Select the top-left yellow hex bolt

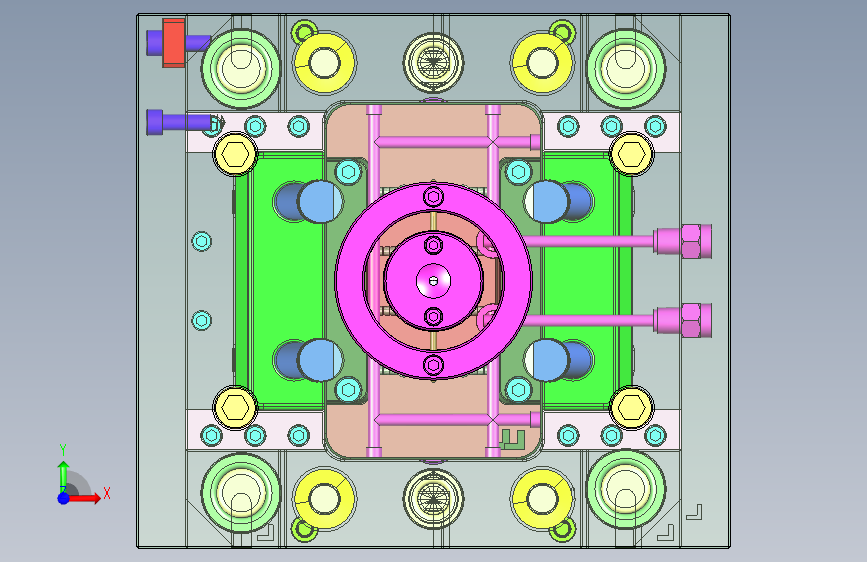pyautogui.click(x=236, y=154)
